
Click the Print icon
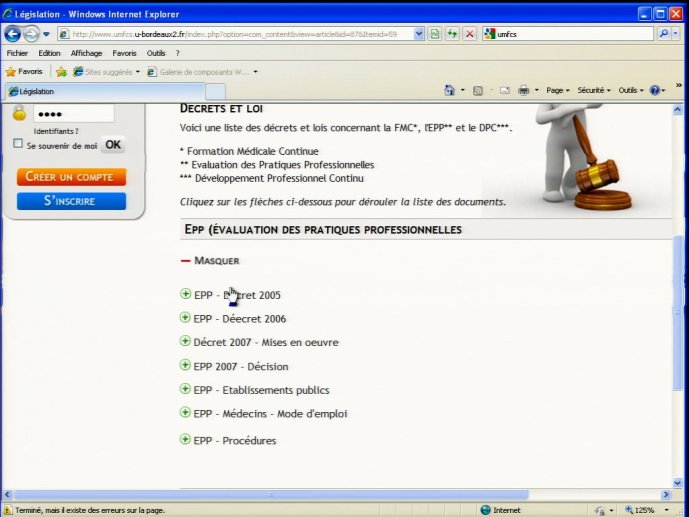point(523,90)
